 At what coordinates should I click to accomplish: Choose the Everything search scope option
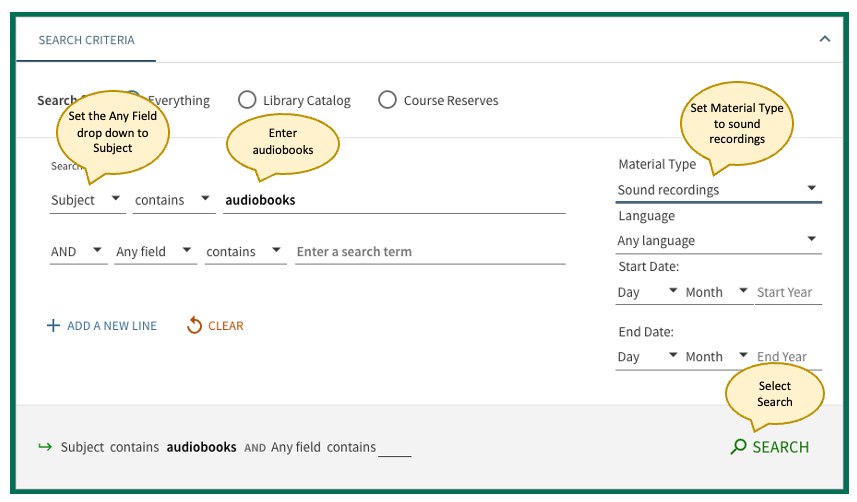coord(178,100)
